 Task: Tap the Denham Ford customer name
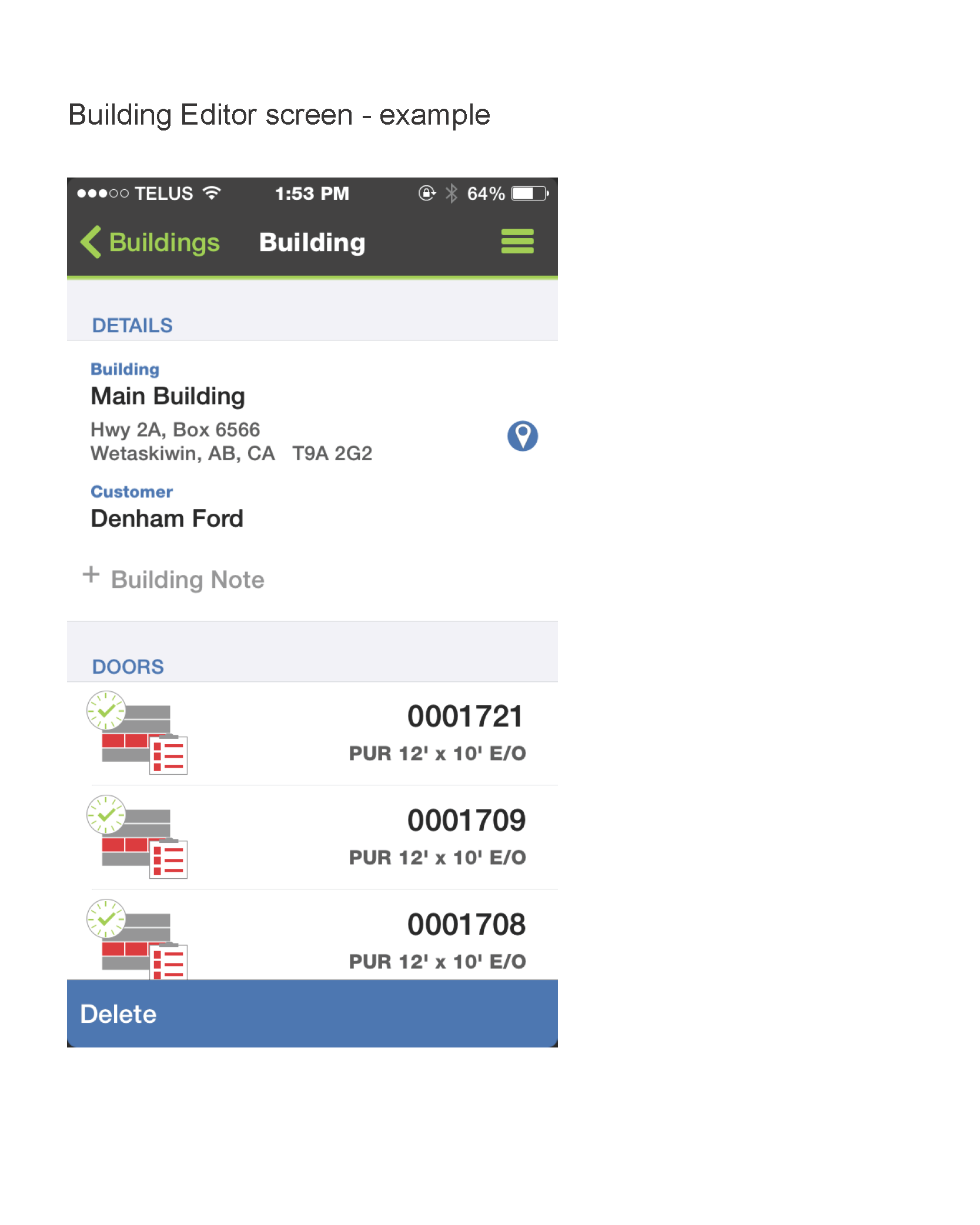tap(167, 518)
